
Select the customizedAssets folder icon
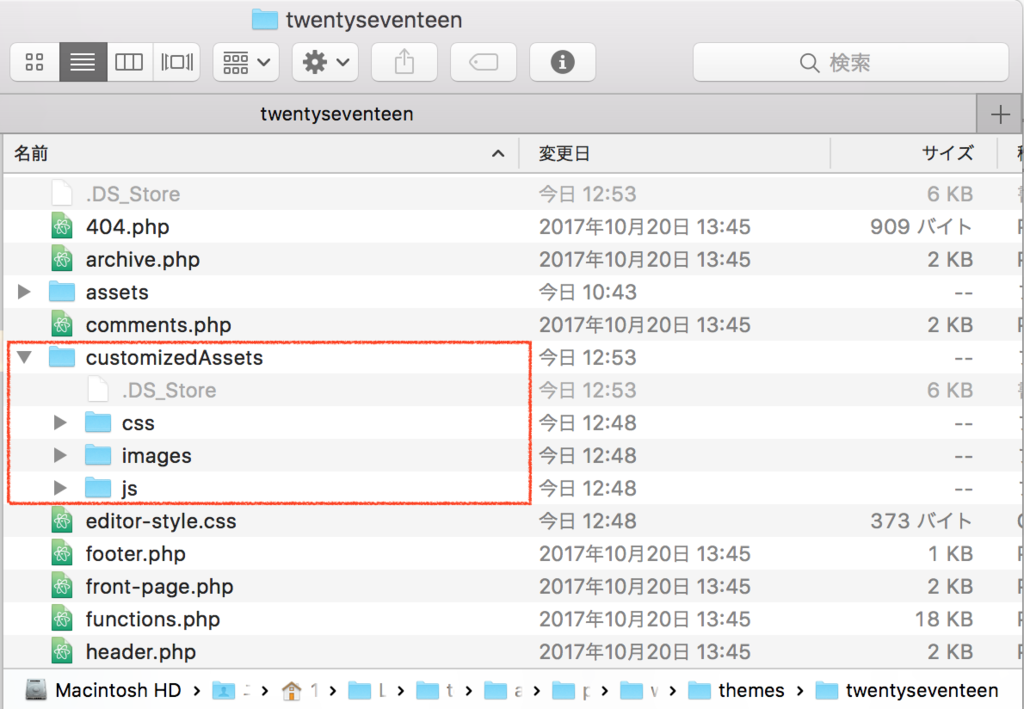point(62,357)
